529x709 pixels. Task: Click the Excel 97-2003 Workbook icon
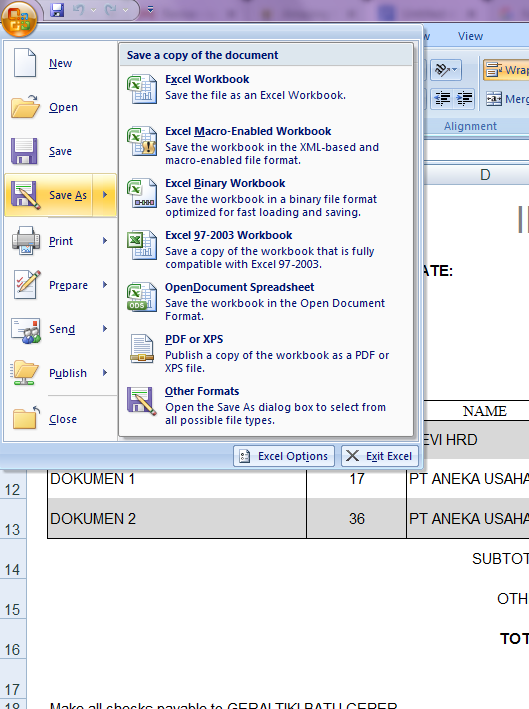pos(142,245)
